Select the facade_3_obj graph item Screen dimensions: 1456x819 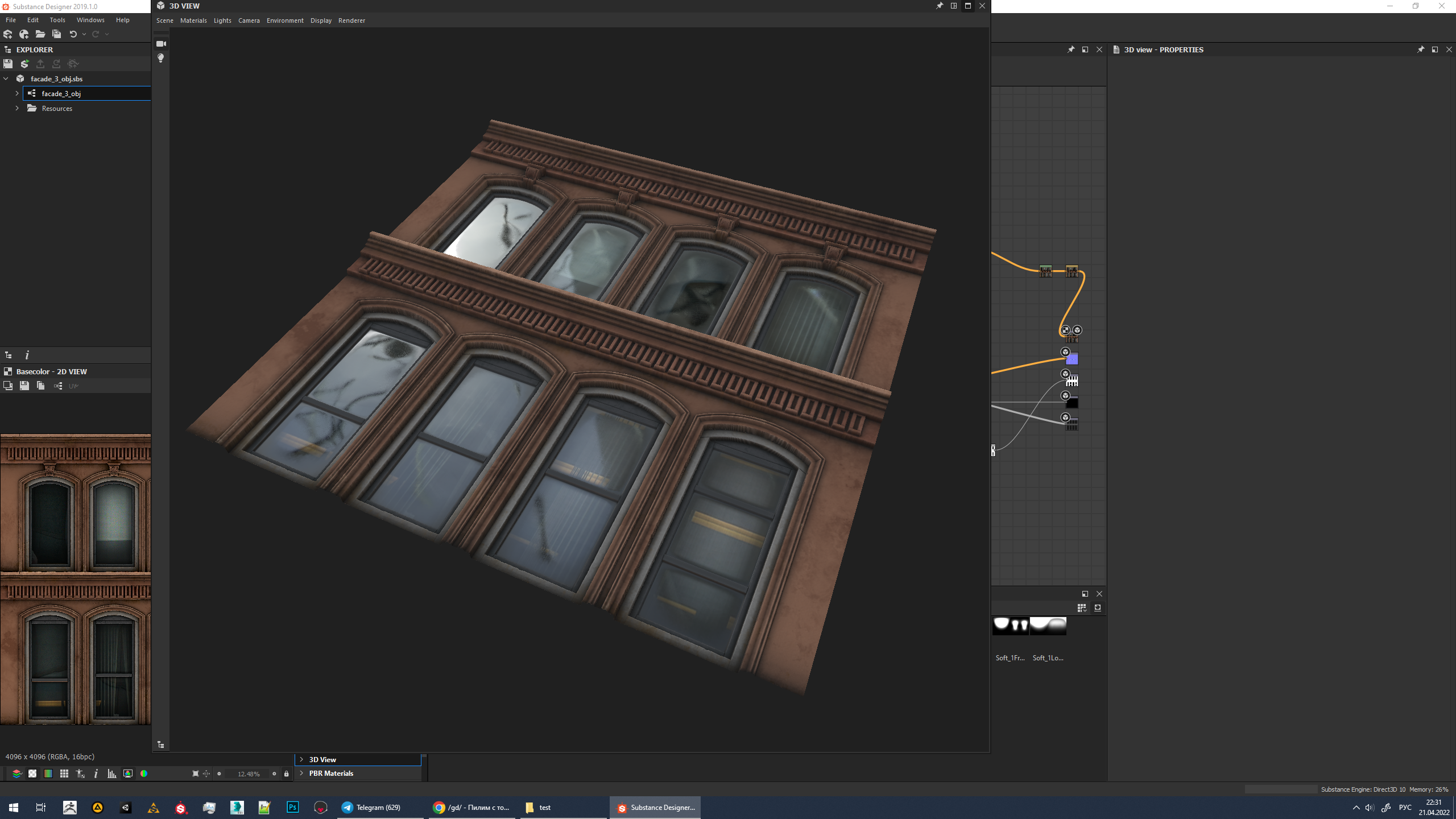tap(61, 93)
